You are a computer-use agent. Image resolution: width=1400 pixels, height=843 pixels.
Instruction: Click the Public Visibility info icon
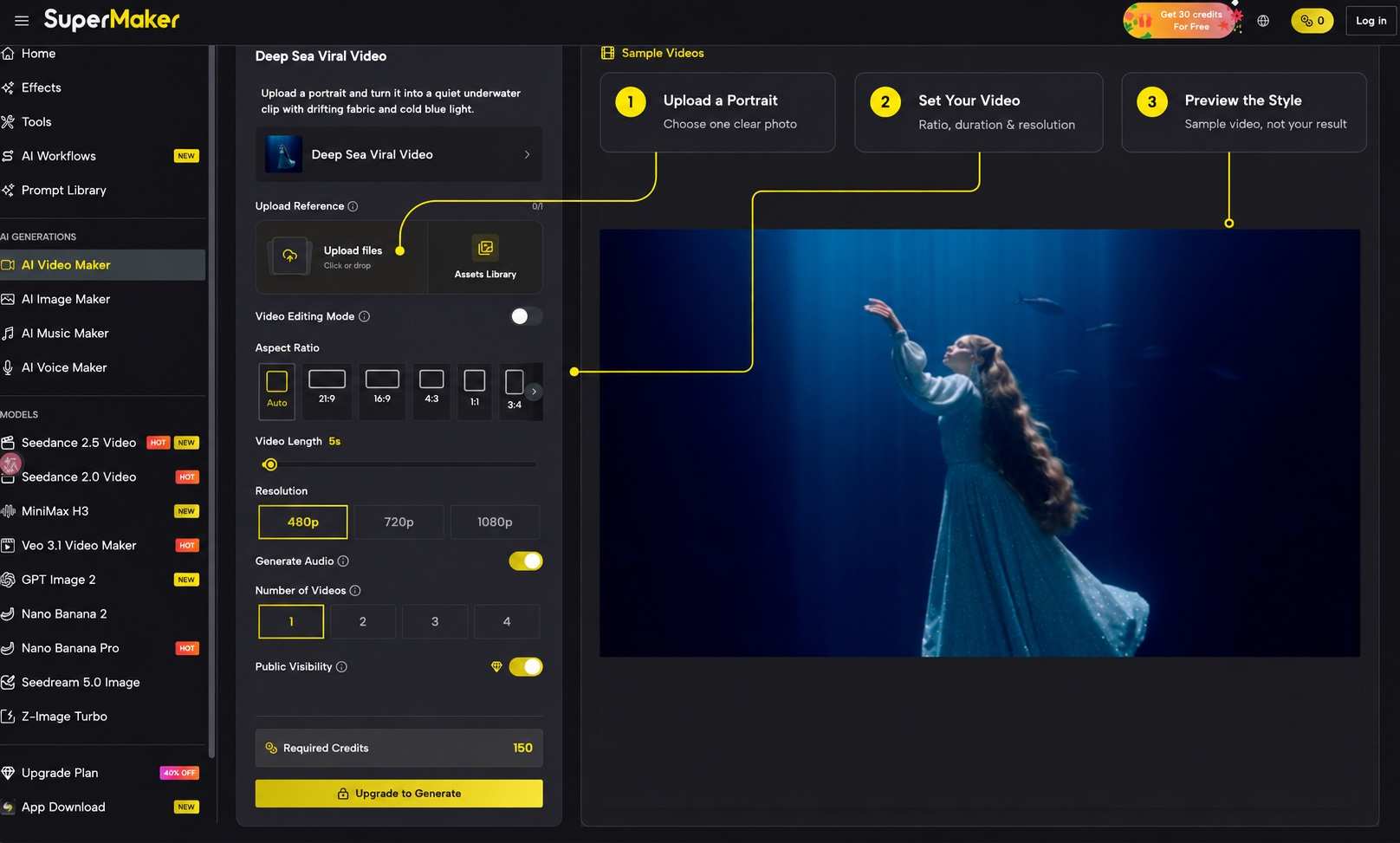341,667
